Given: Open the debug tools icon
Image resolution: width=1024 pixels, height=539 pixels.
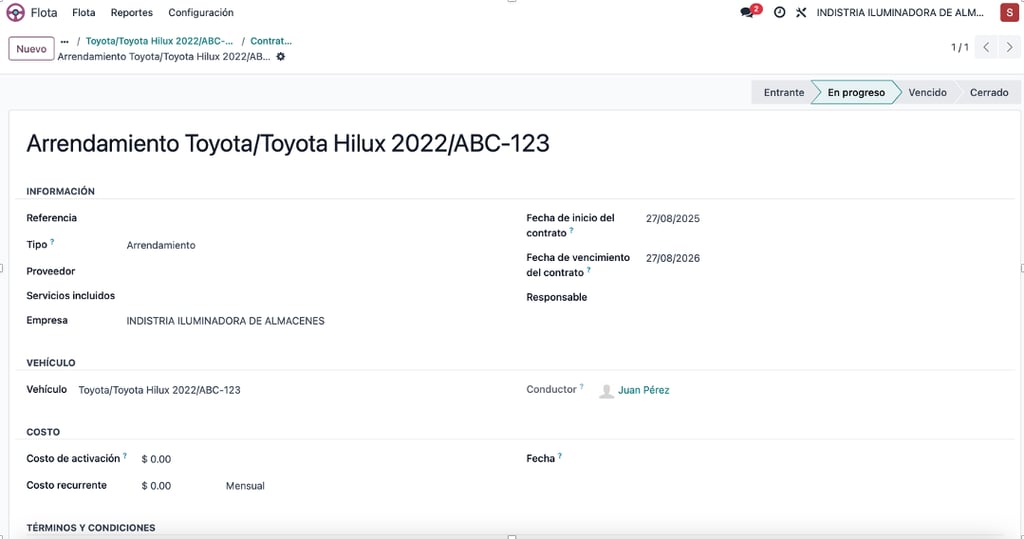Looking at the screenshot, I should [x=801, y=12].
